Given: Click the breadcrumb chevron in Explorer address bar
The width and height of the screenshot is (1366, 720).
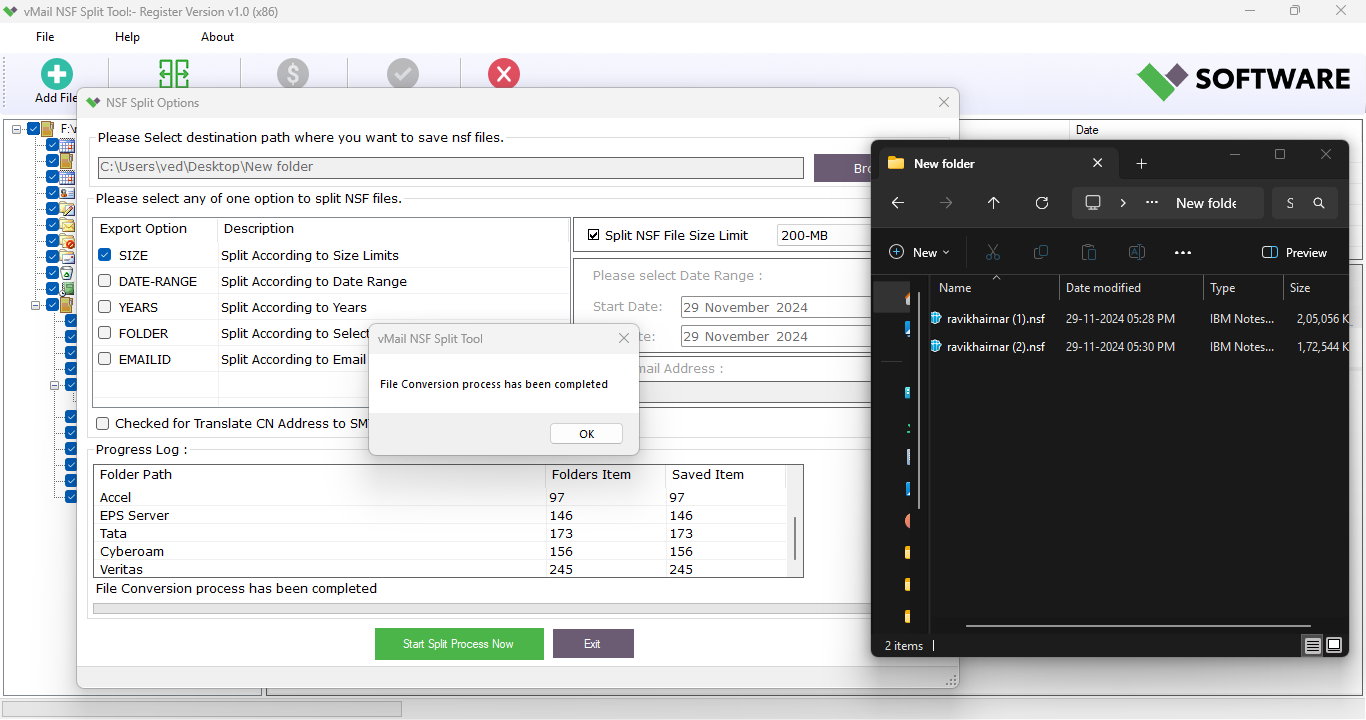Looking at the screenshot, I should 1123,203.
